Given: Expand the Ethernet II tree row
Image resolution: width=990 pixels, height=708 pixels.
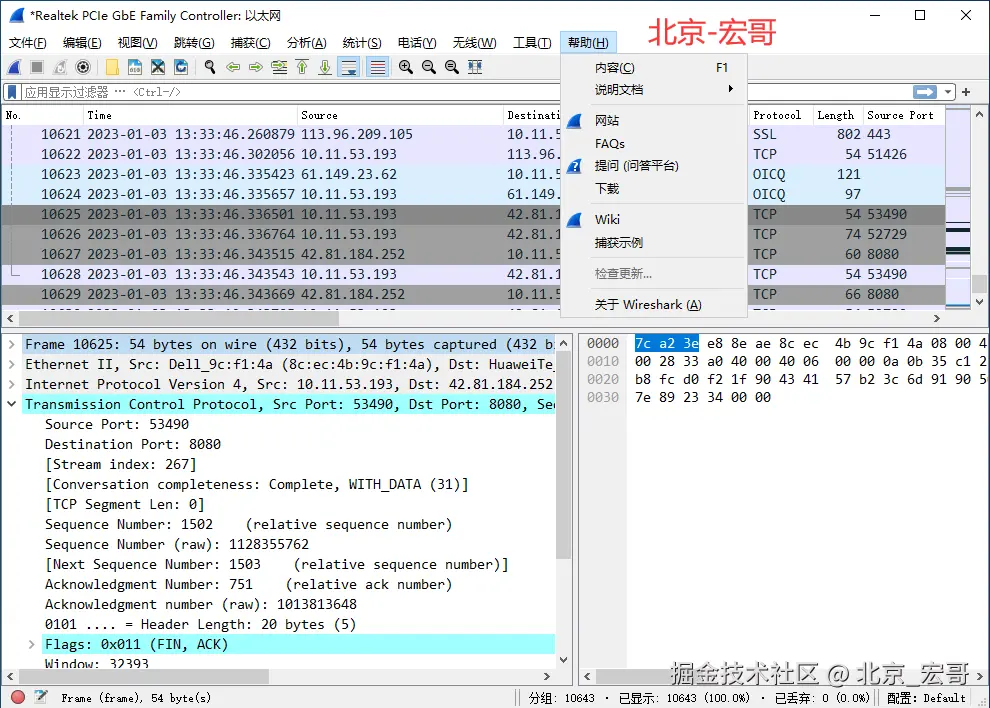Looking at the screenshot, I should click(x=11, y=364).
